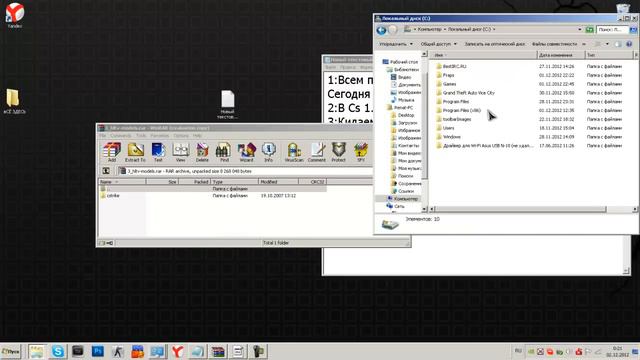Sort WinRAR list by Size column
The height and width of the screenshot is (360, 640).
[162, 182]
